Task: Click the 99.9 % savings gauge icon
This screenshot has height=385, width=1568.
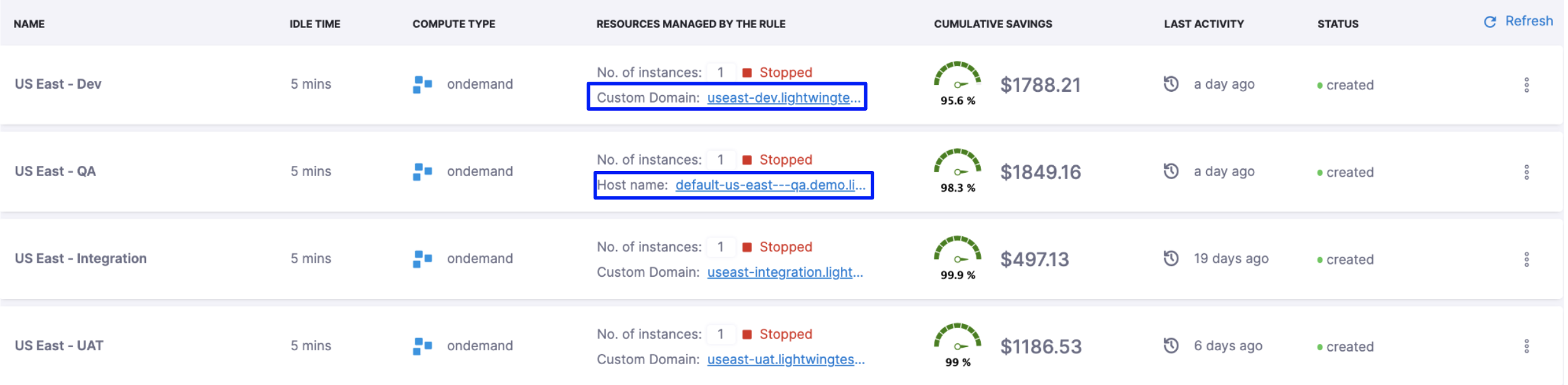Action: 957,251
